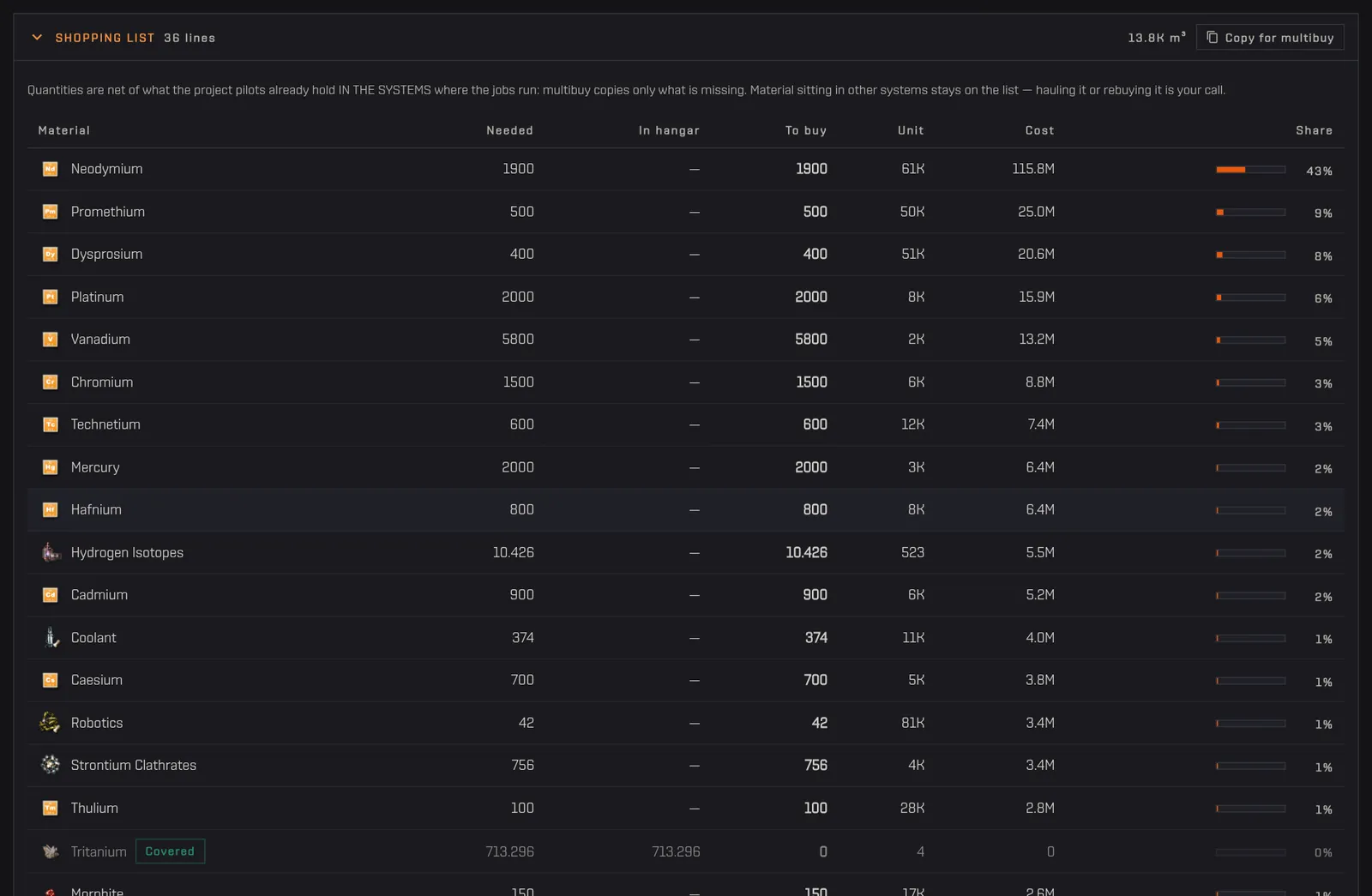Click the Platinum material icon
Viewport: 1372px width, 896px height.
point(51,297)
